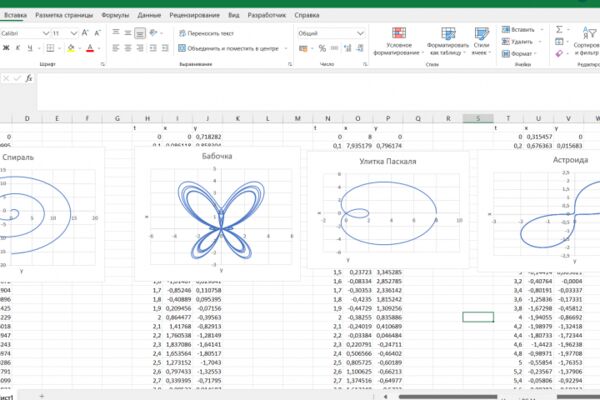Switch to Вставка ribbon tab
The image size is (600, 400).
click(x=15, y=15)
